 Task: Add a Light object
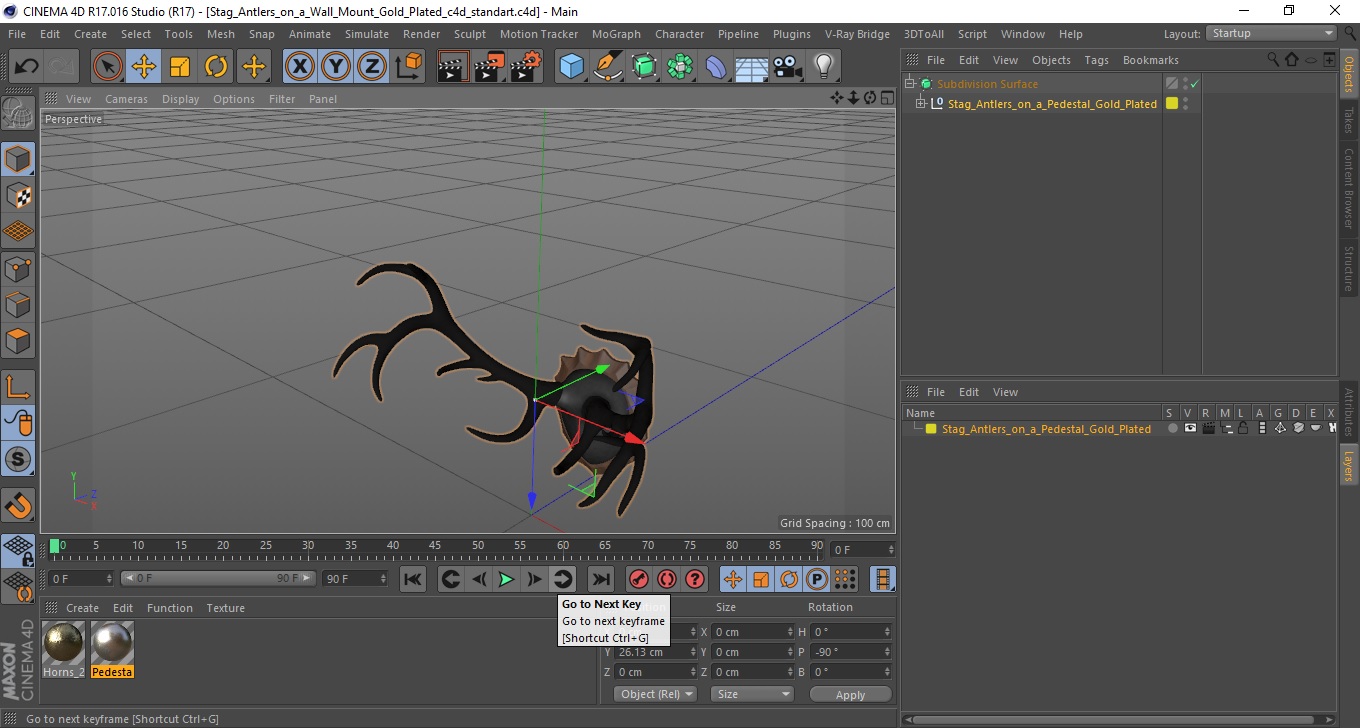tap(823, 67)
